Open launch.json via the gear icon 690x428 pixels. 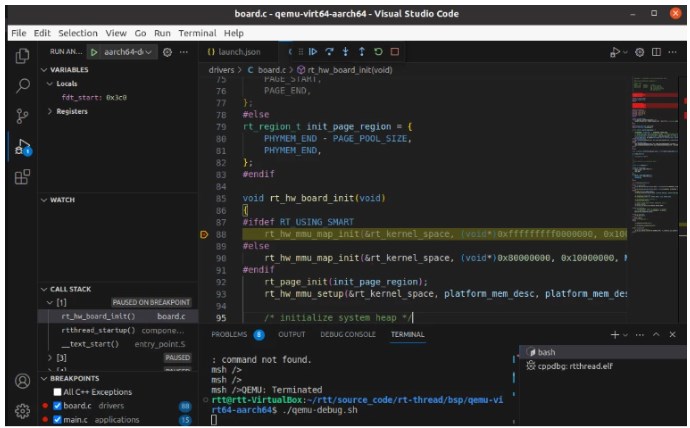tap(168, 51)
